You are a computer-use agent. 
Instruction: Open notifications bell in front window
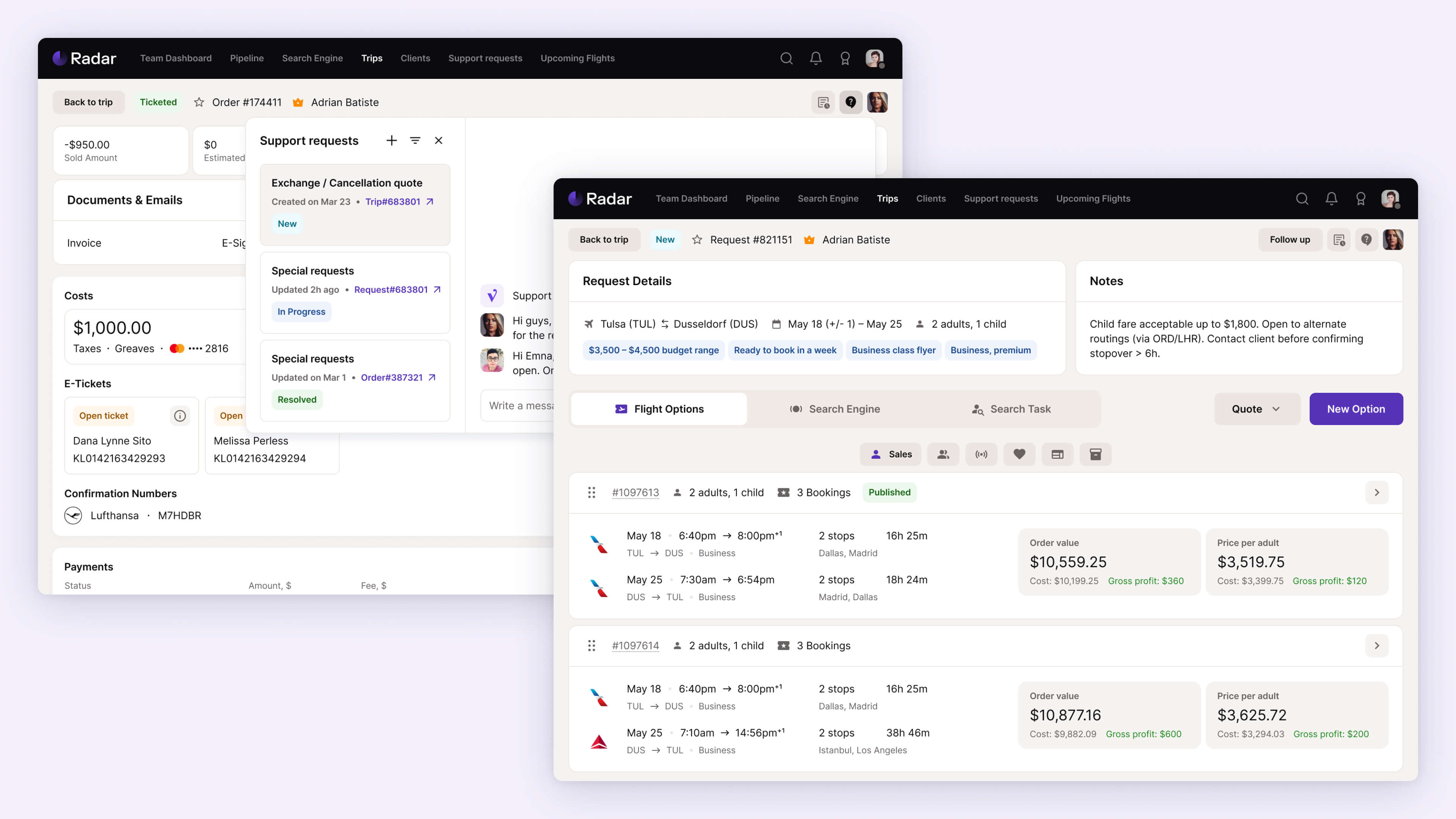point(1331,198)
